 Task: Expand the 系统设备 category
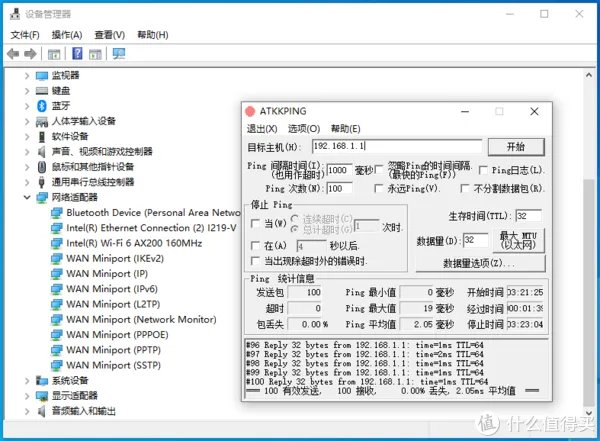tap(27, 381)
